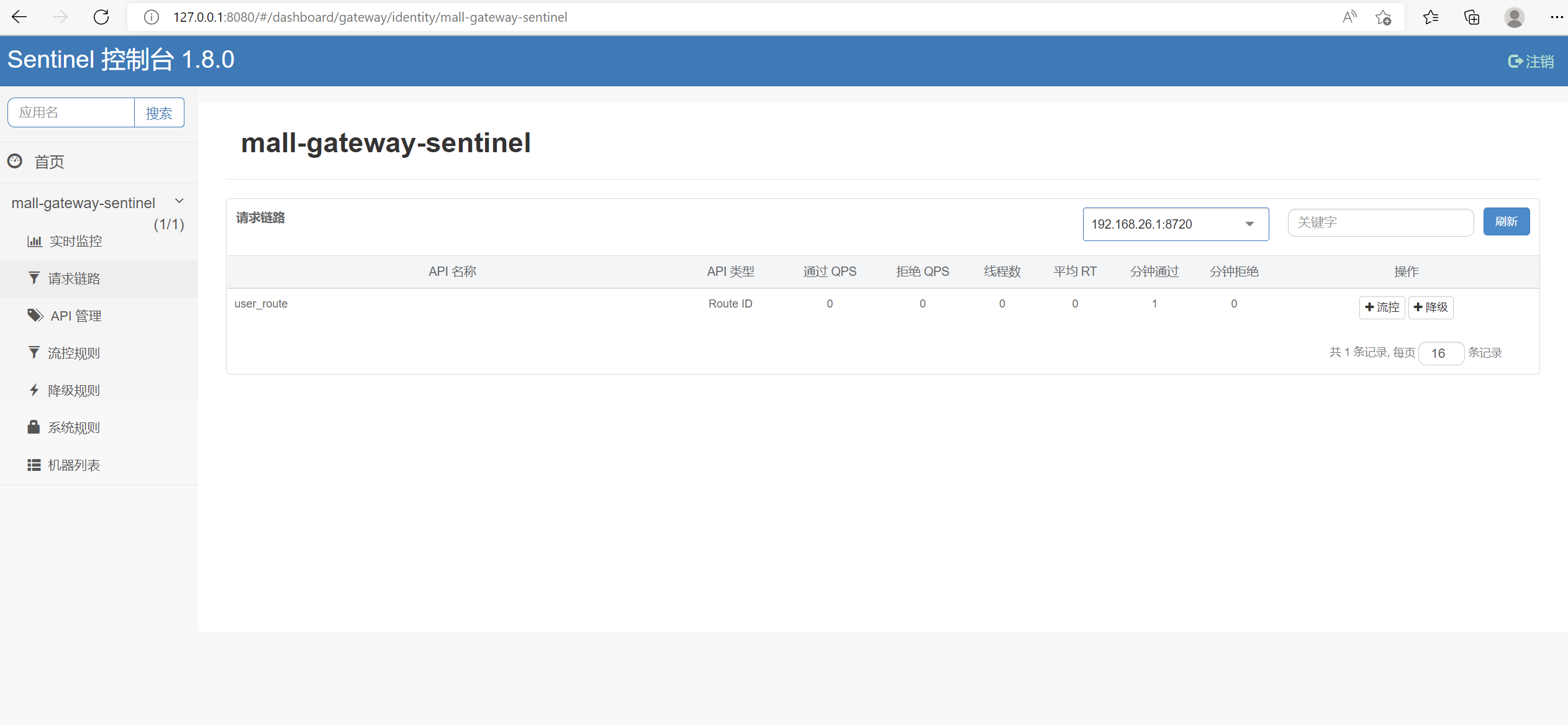
Task: Add 降级 rule for user_route
Action: [1430, 308]
